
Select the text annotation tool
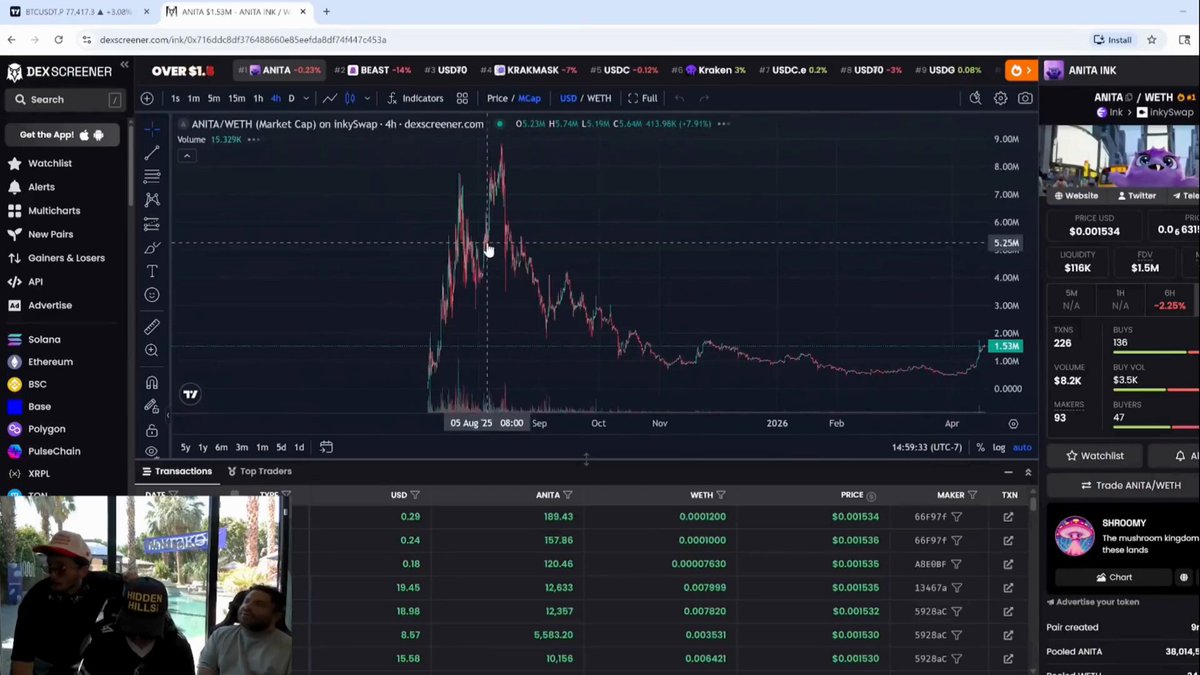152,271
